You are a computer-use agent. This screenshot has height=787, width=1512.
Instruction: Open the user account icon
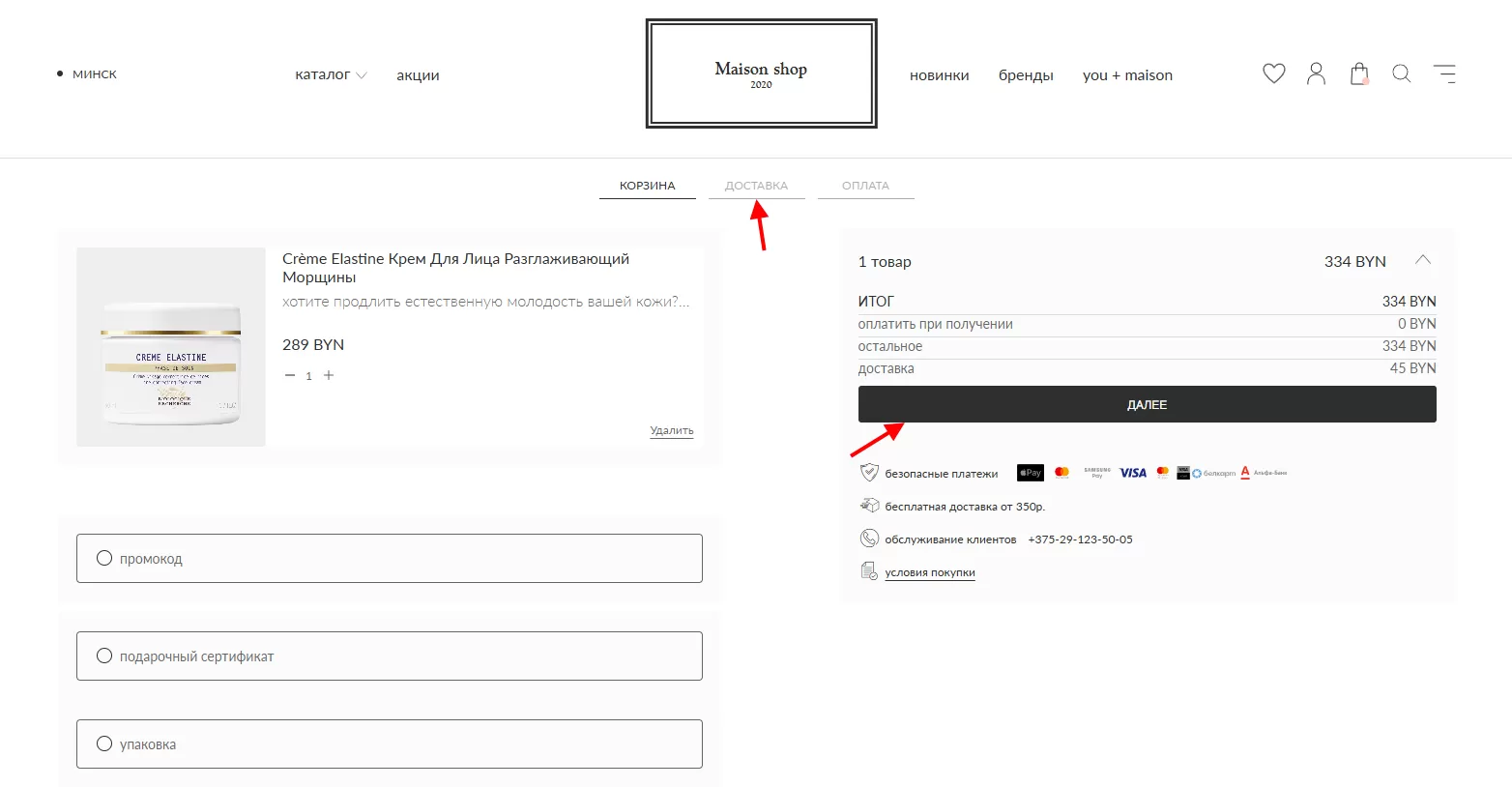1316,73
